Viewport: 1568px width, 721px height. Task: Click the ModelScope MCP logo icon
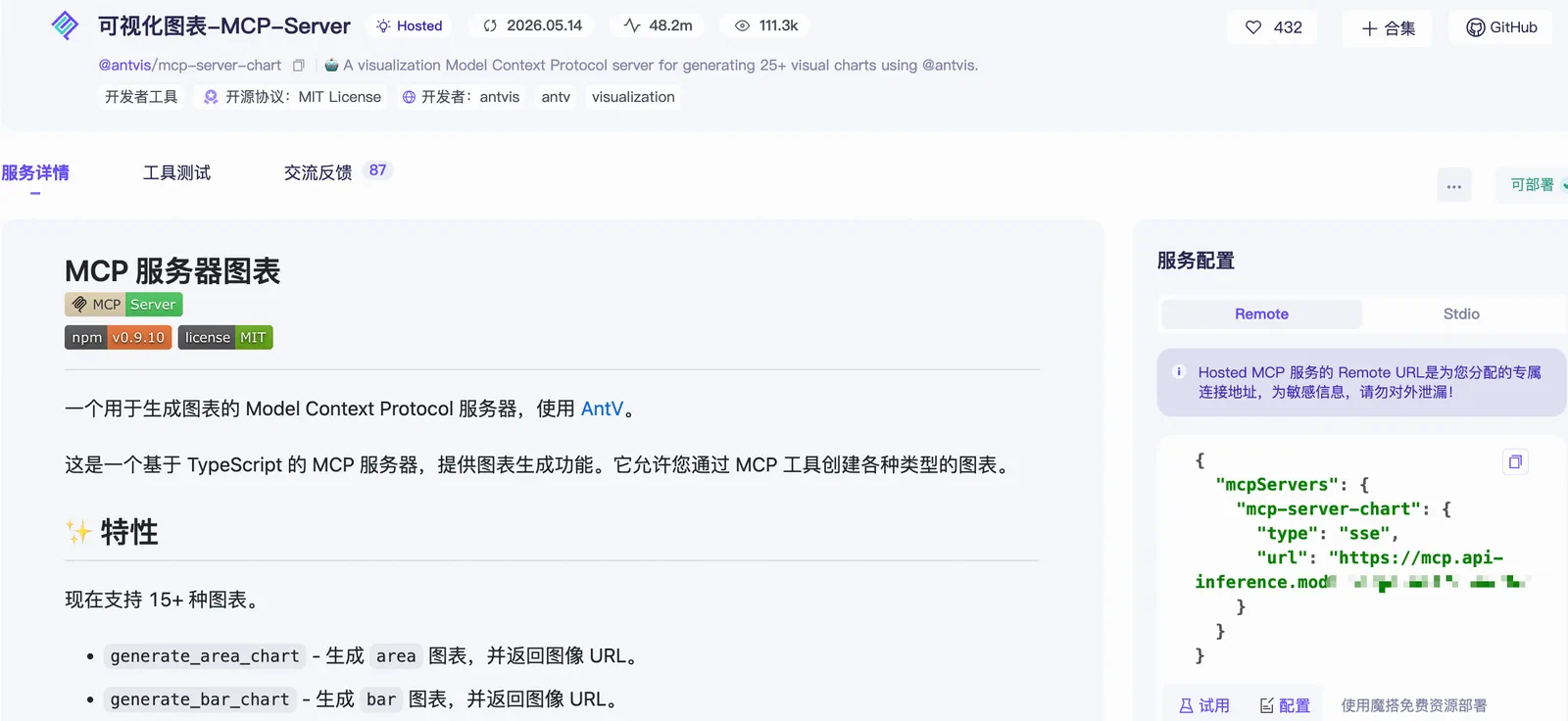(65, 25)
